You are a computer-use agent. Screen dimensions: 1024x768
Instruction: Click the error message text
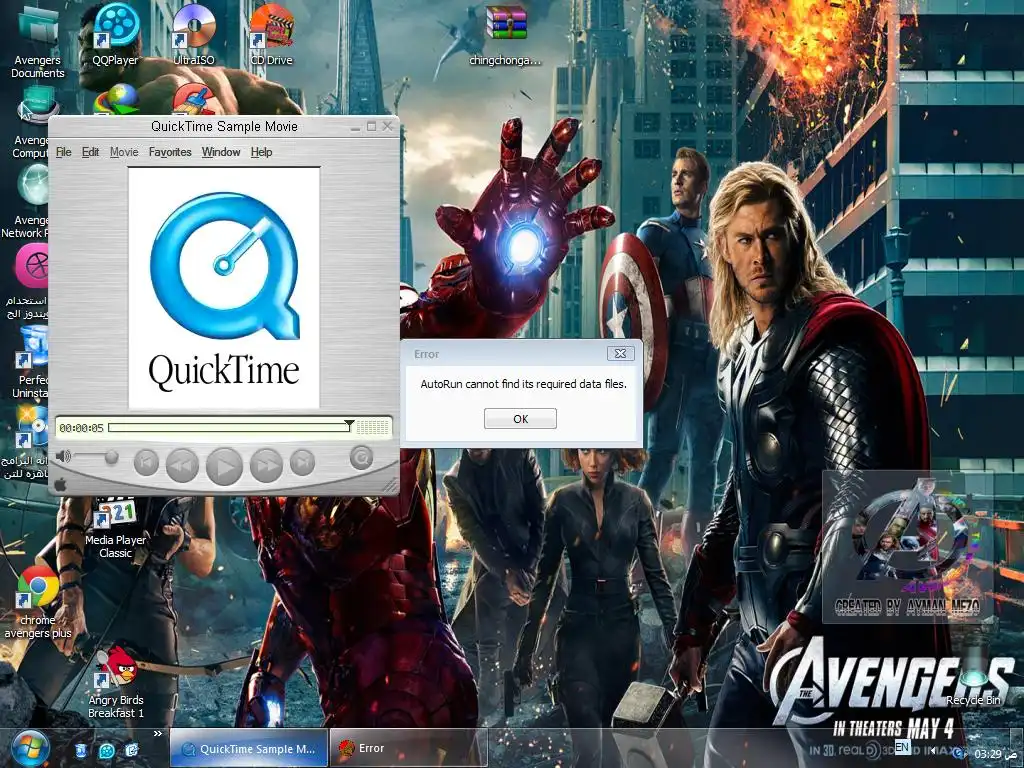(523, 384)
